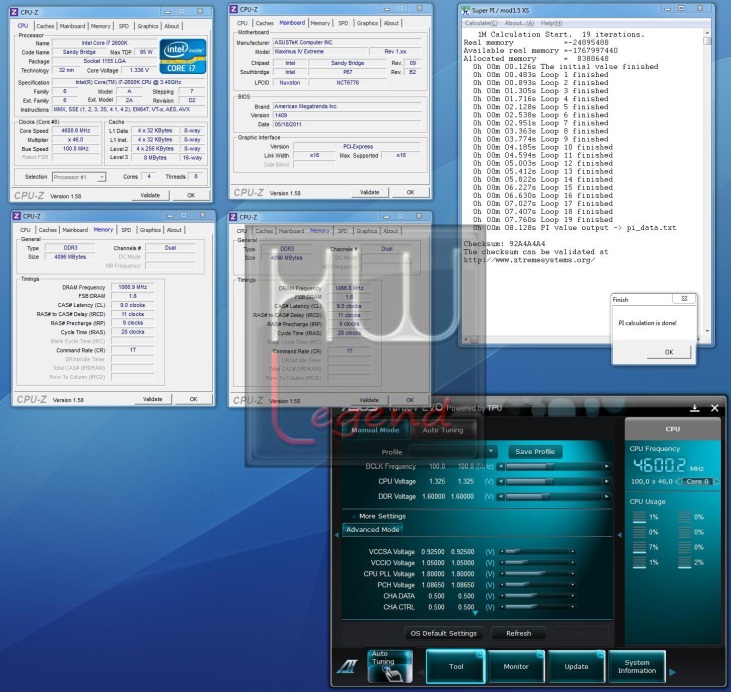The image size is (731, 692).
Task: Click OK in PI calculation done dialog
Action: pos(669,352)
